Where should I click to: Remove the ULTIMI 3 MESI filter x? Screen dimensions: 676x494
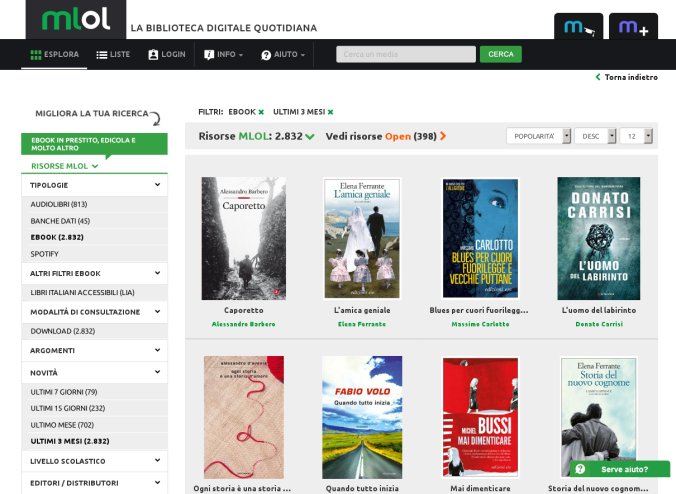pos(330,112)
